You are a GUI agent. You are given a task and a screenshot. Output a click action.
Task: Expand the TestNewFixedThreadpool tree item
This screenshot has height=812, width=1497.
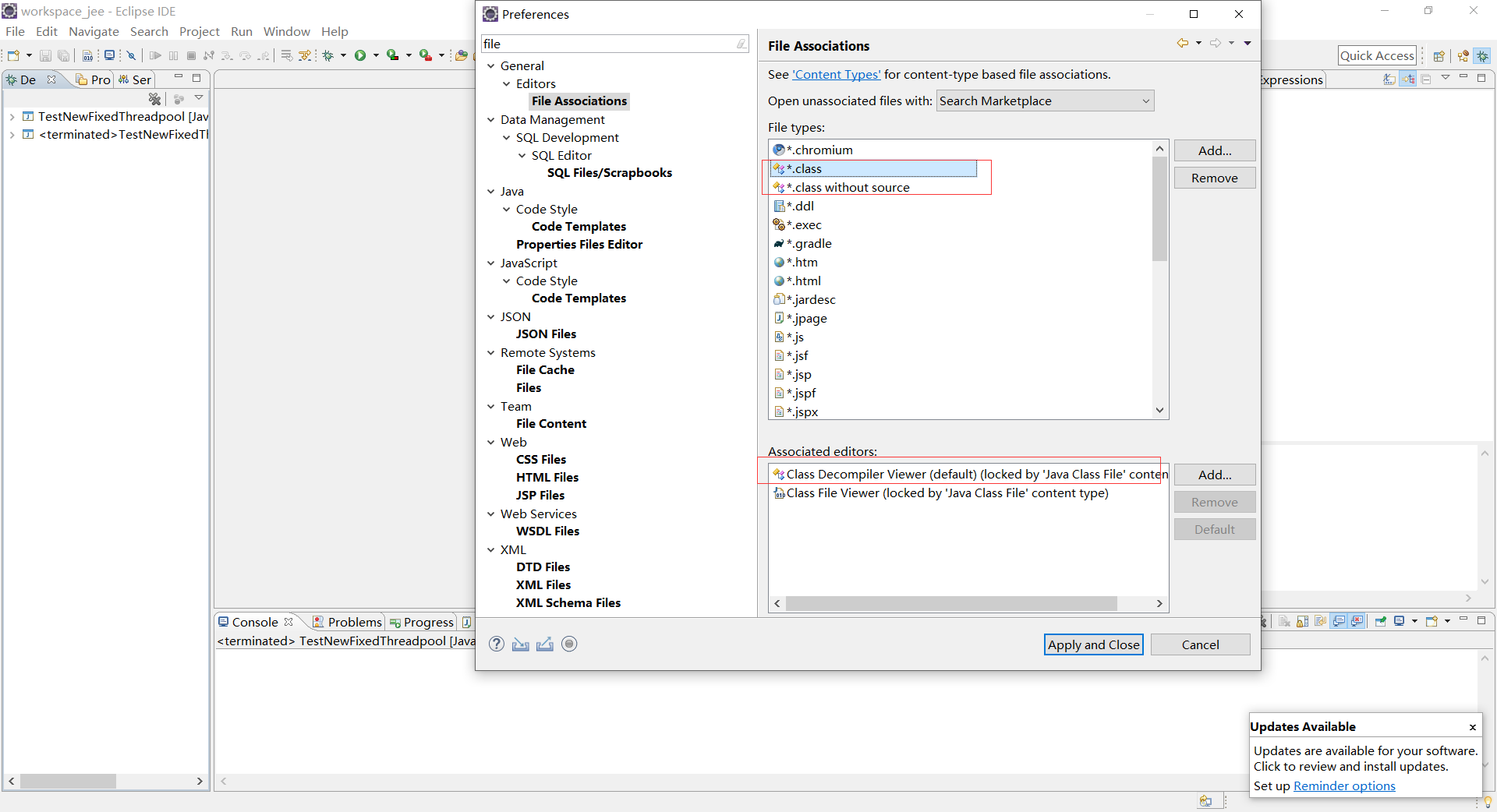click(12, 116)
